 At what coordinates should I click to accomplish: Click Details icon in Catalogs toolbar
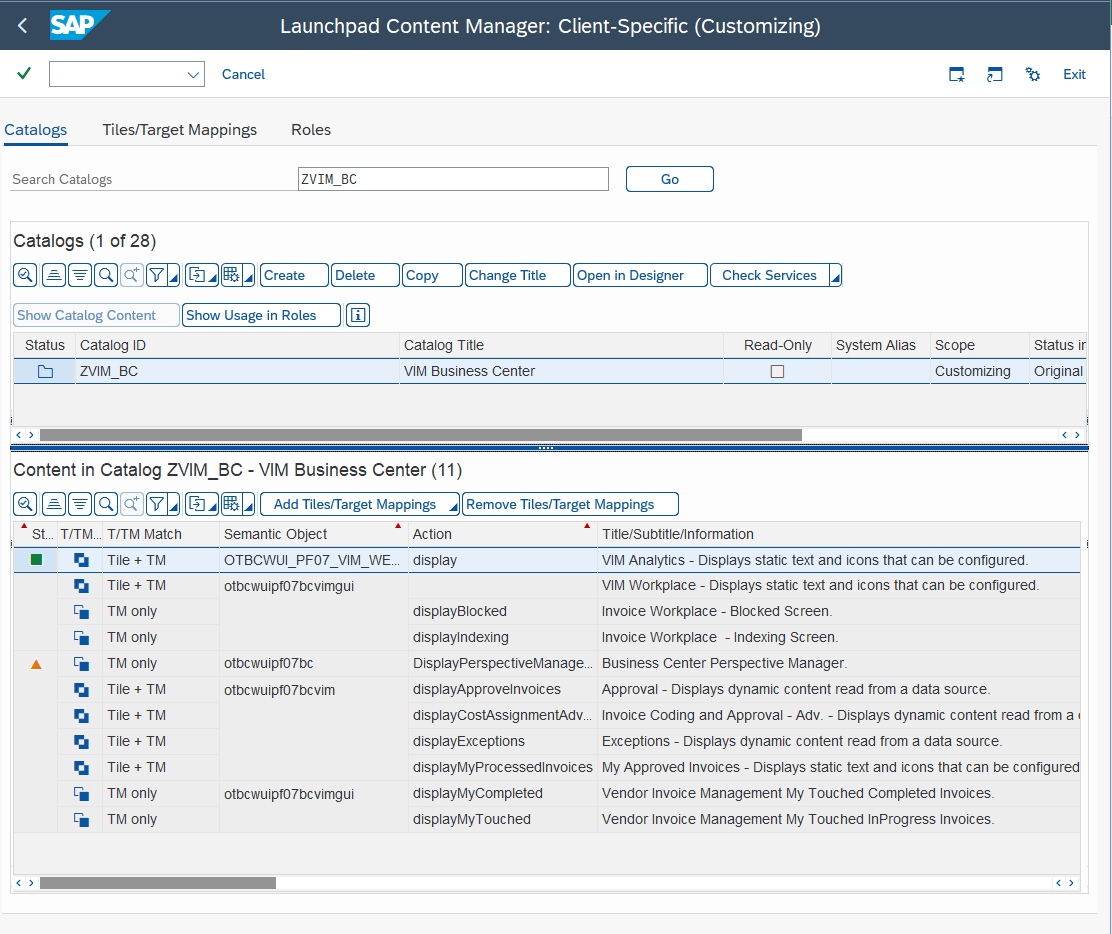click(x=26, y=275)
